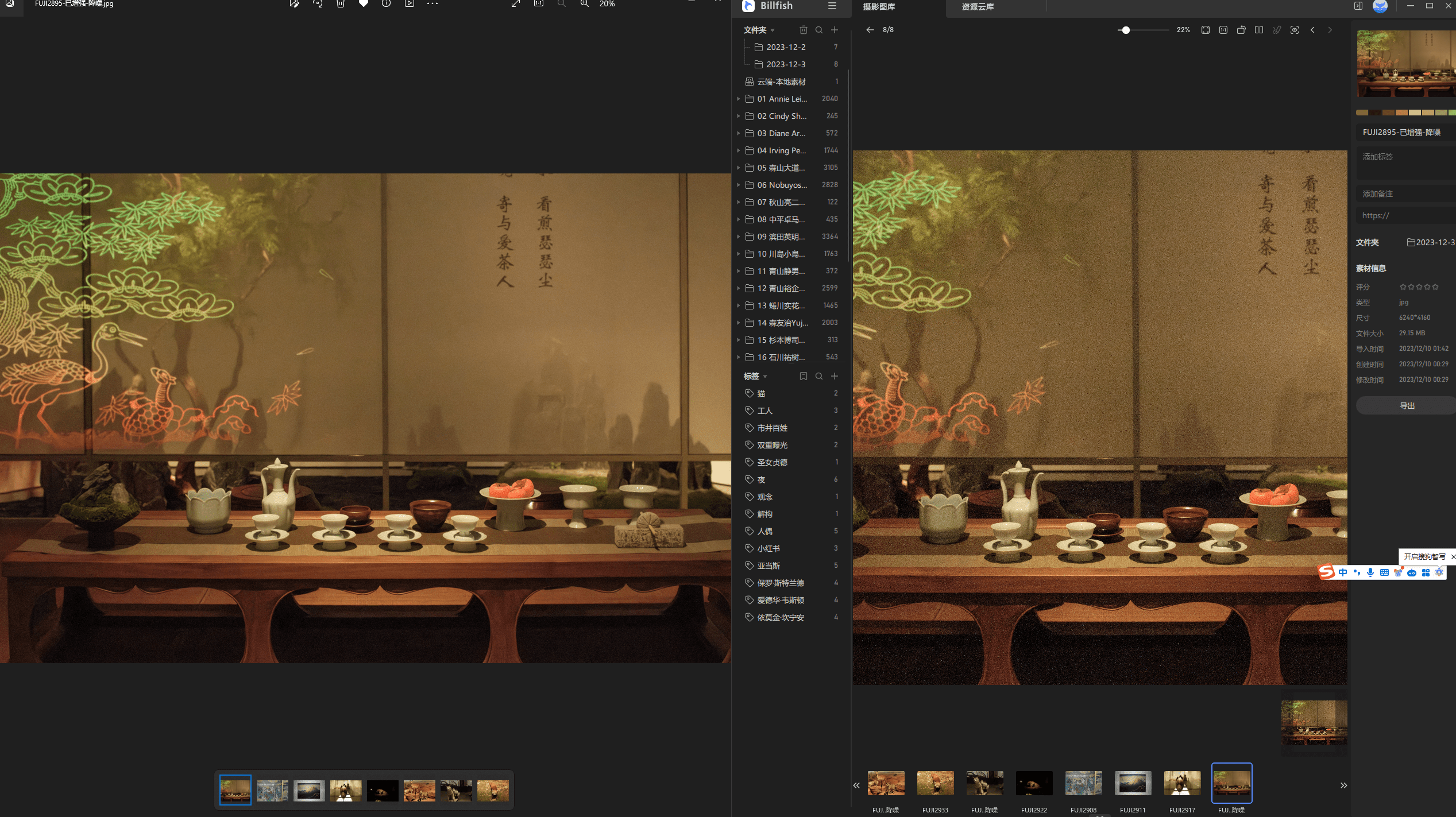Expand the 01 Annie Lei... folder
This screenshot has height=817, width=1456.
pos(738,99)
